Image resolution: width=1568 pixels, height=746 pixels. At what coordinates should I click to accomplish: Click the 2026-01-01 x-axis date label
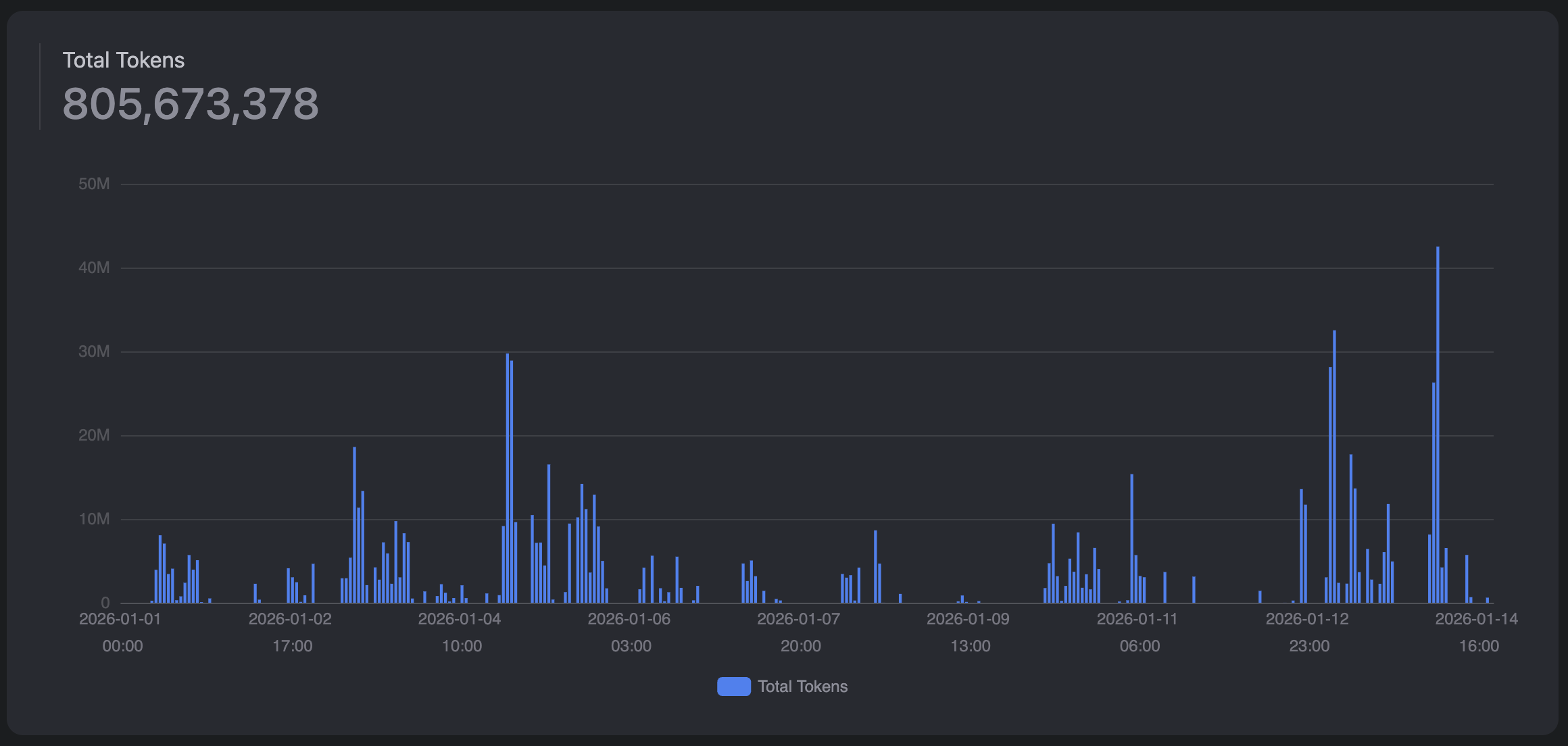(120, 619)
